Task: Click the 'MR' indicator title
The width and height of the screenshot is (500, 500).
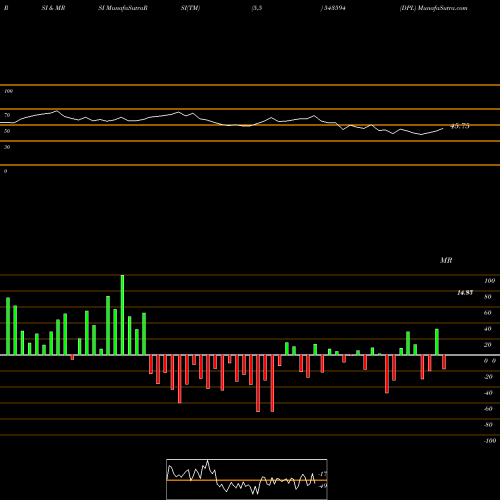Action: pos(446,260)
